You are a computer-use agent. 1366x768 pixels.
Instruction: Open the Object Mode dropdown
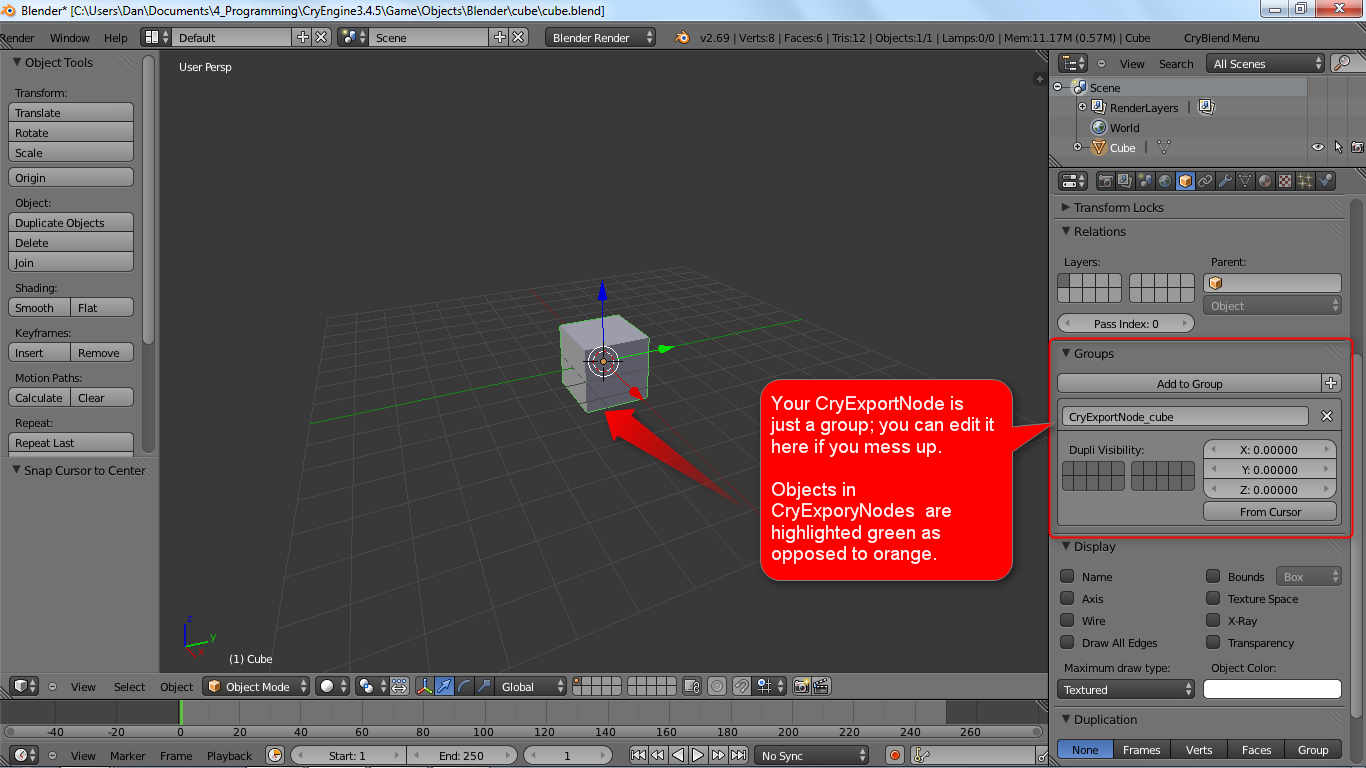click(x=255, y=686)
